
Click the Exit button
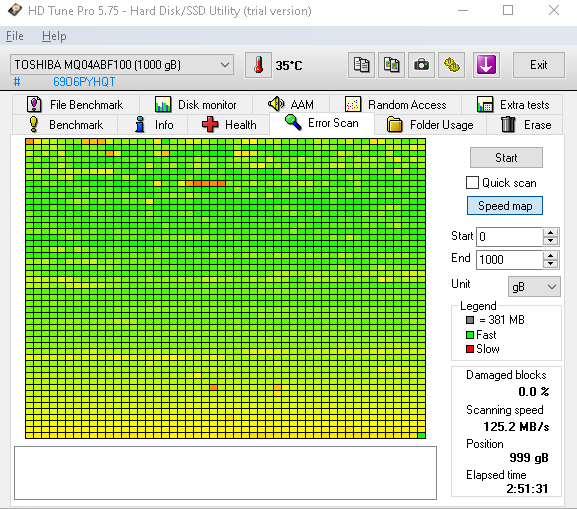click(x=538, y=65)
